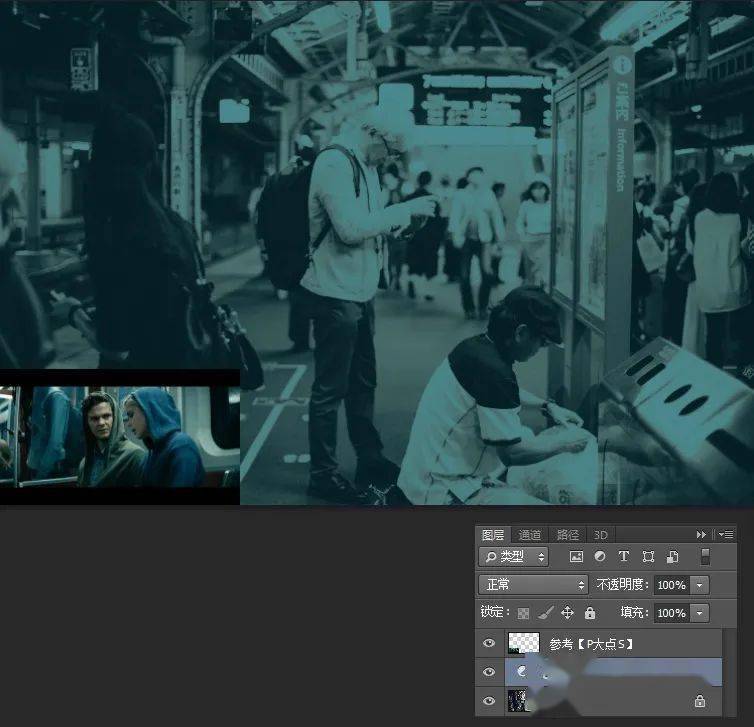The height and width of the screenshot is (727, 754).
Task: Click lock transparent pixels icon
Action: (x=523, y=613)
